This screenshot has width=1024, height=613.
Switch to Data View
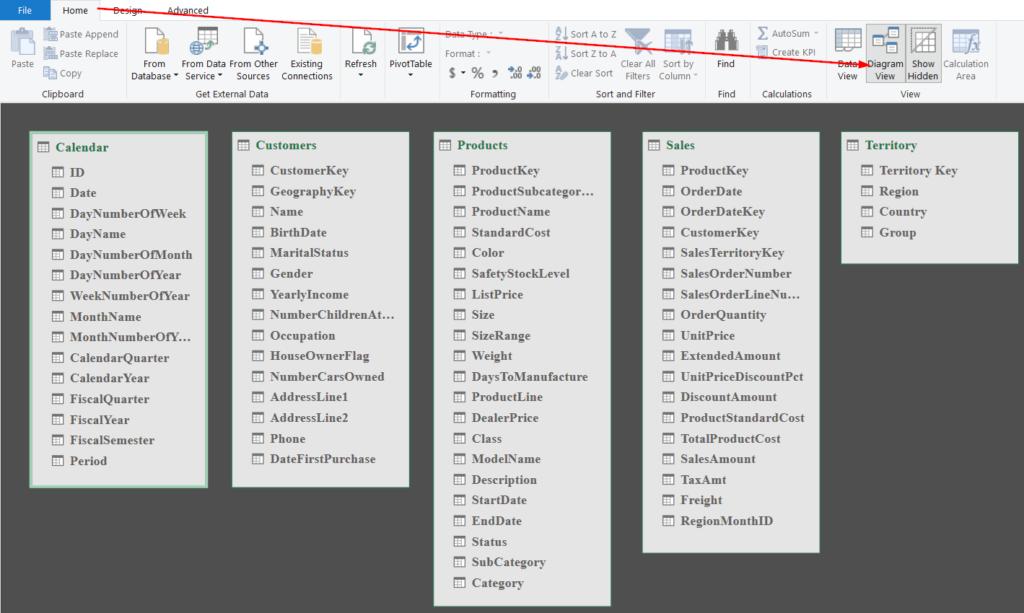[847, 54]
